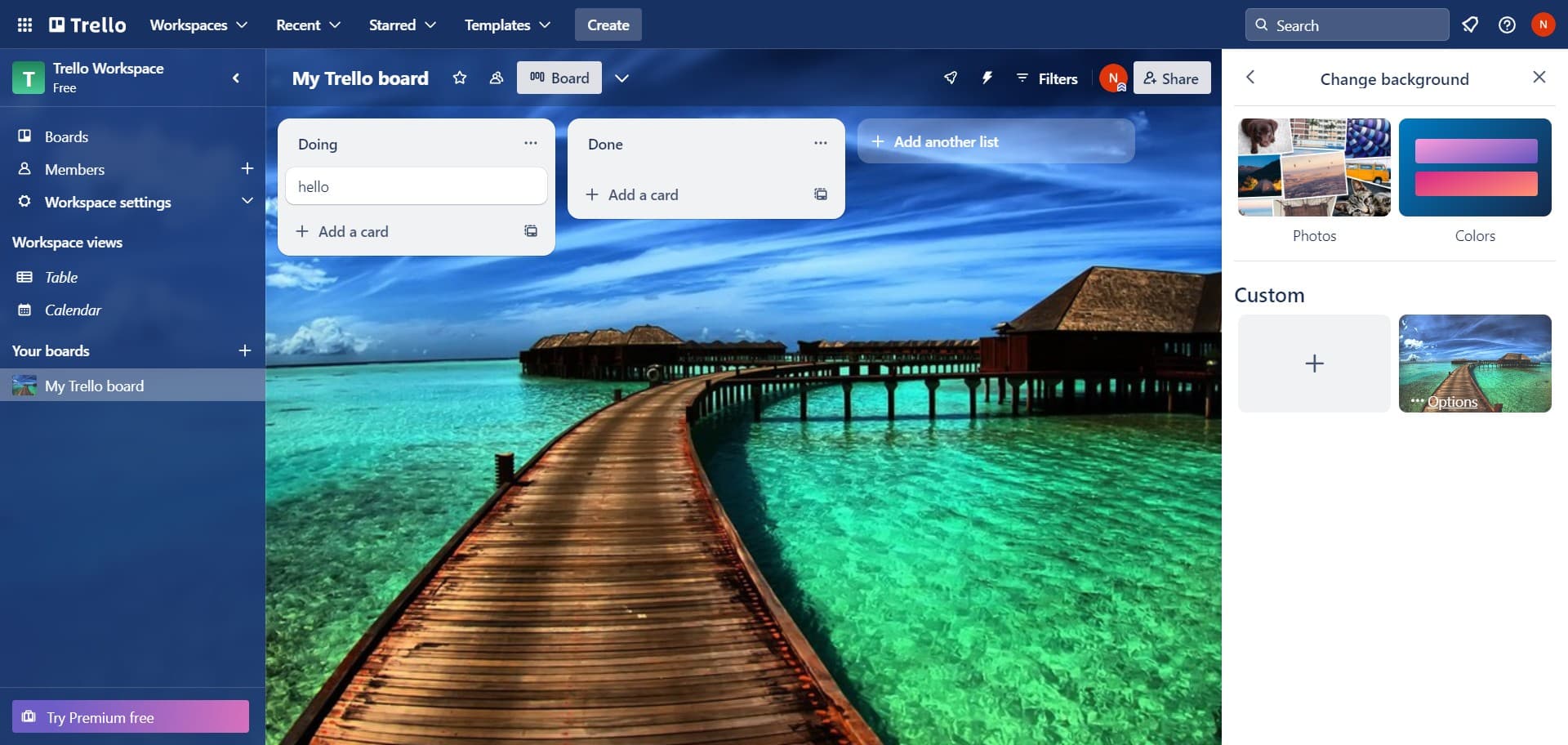Screen dimensions: 1568x745
Task: Select the Colors background swatch
Action: click(x=1474, y=167)
